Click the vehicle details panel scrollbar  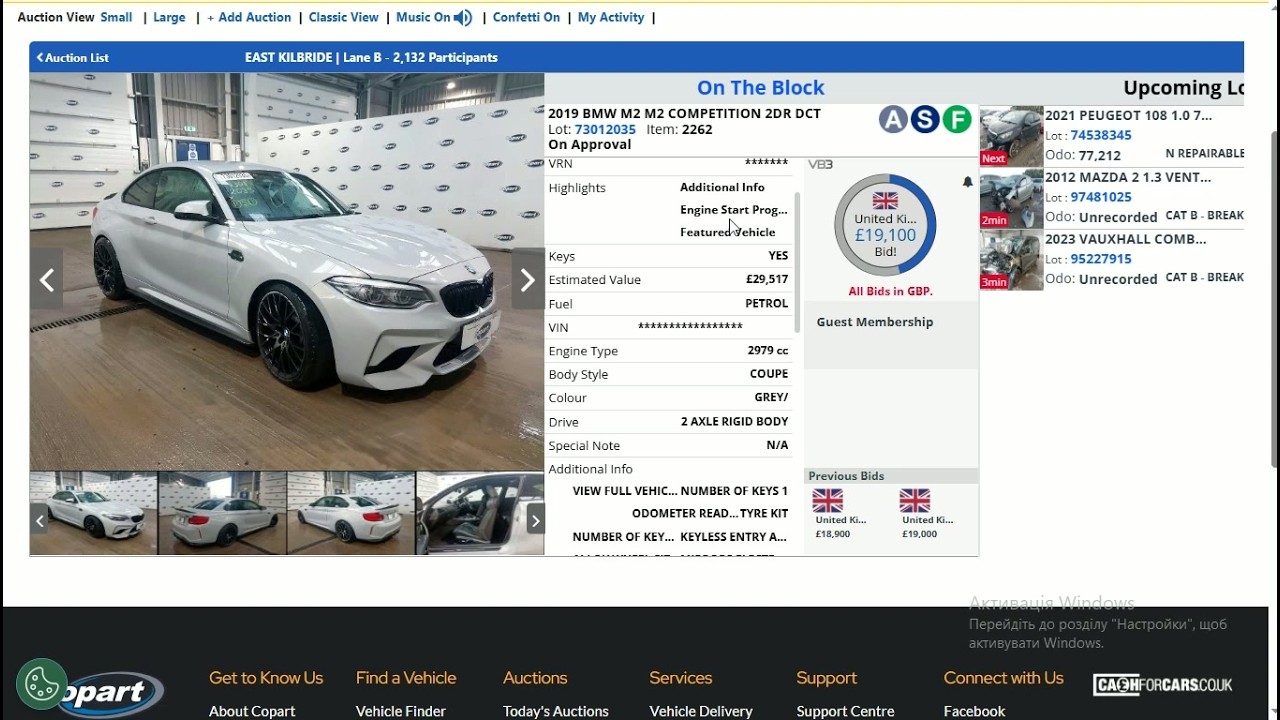click(x=797, y=262)
